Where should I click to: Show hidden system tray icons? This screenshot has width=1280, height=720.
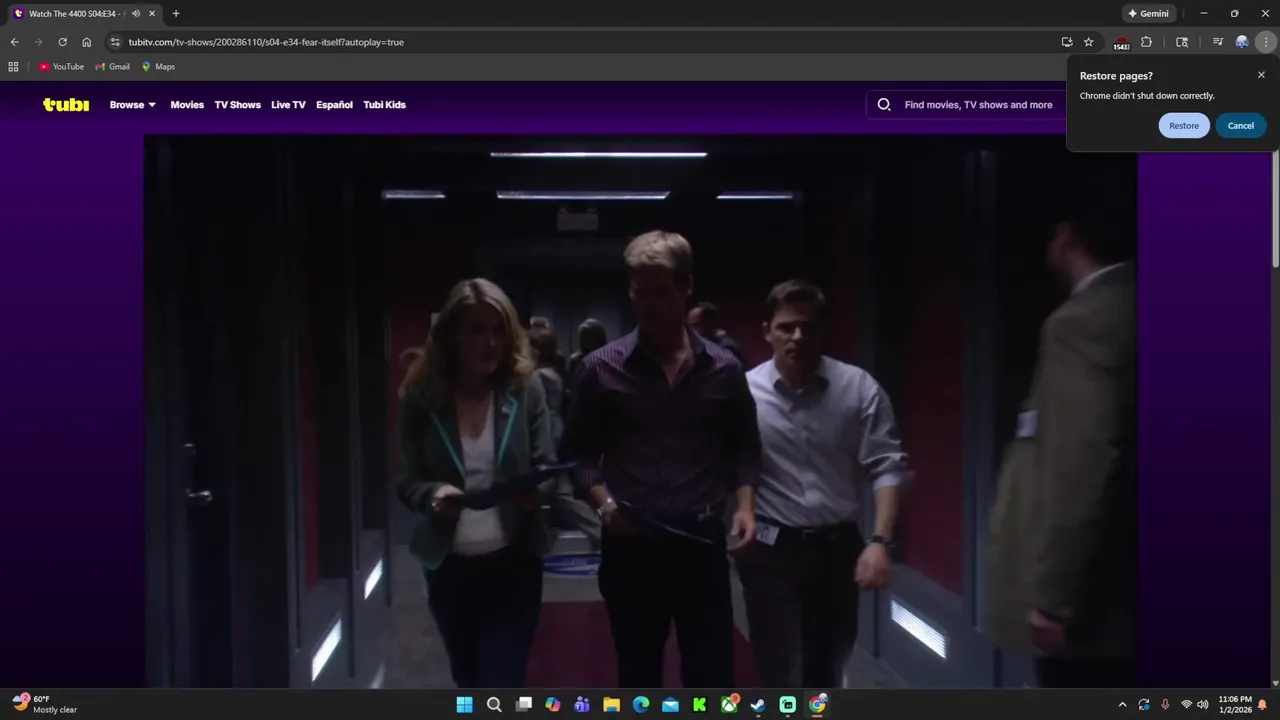(x=1122, y=705)
